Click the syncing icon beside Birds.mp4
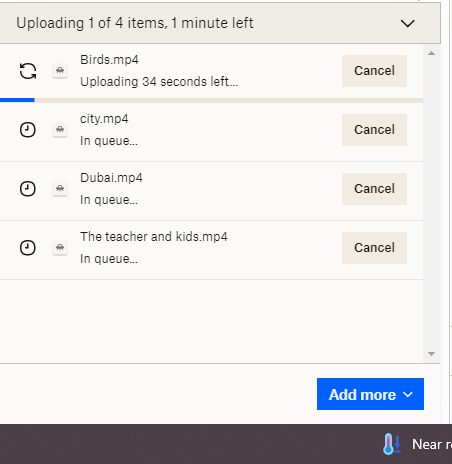 click(x=28, y=71)
